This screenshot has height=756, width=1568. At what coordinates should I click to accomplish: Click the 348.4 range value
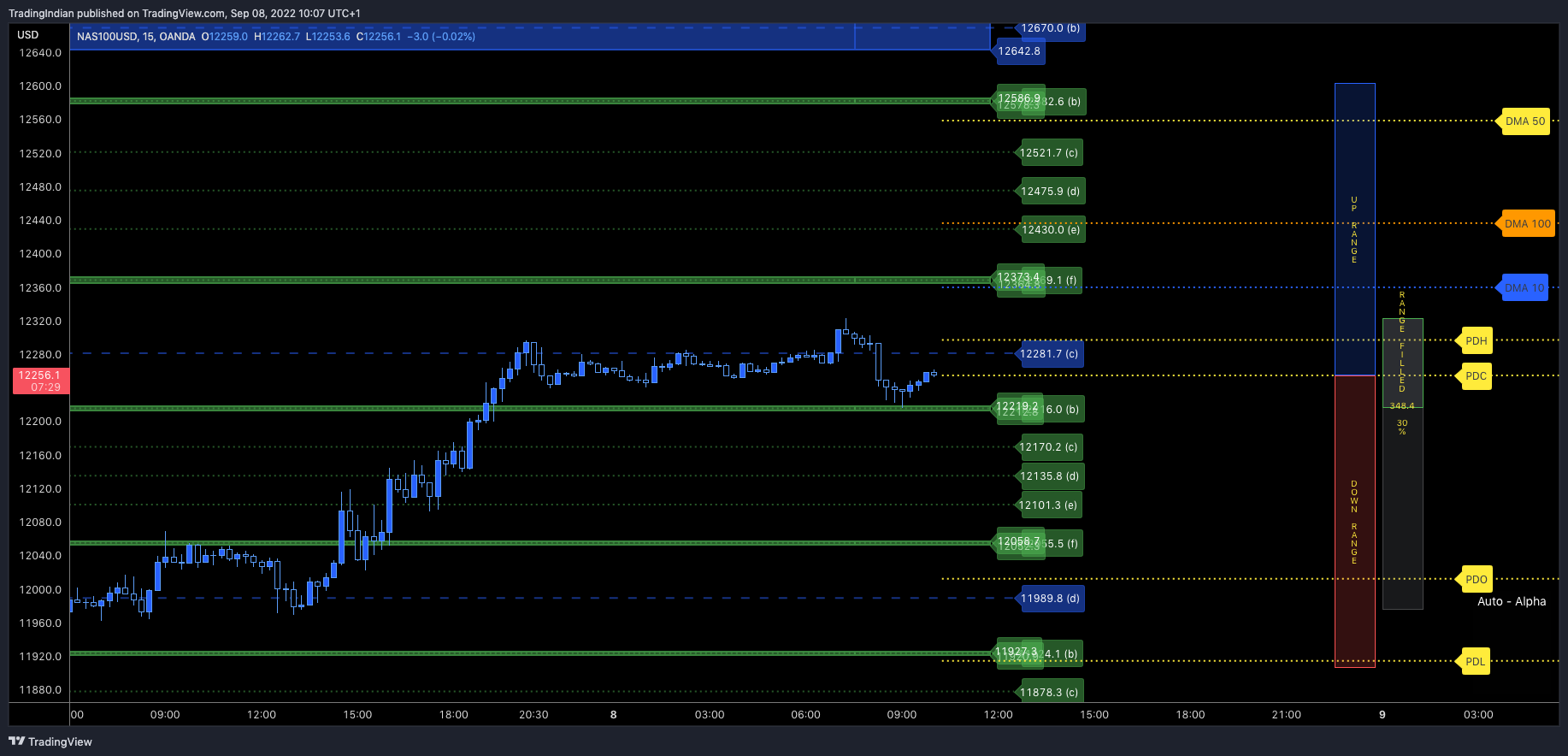click(x=1402, y=406)
